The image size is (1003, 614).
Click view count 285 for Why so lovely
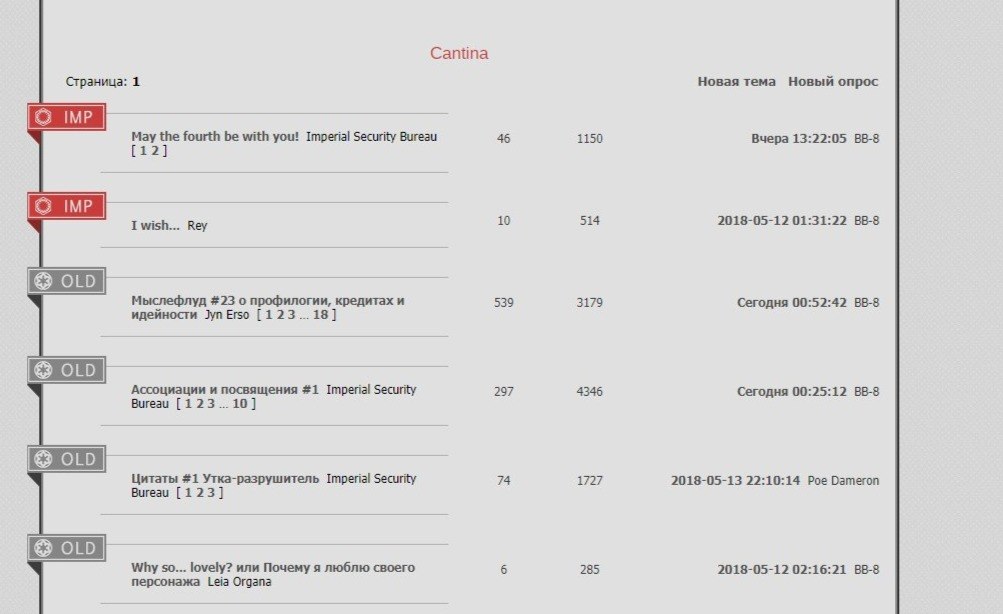tap(589, 569)
